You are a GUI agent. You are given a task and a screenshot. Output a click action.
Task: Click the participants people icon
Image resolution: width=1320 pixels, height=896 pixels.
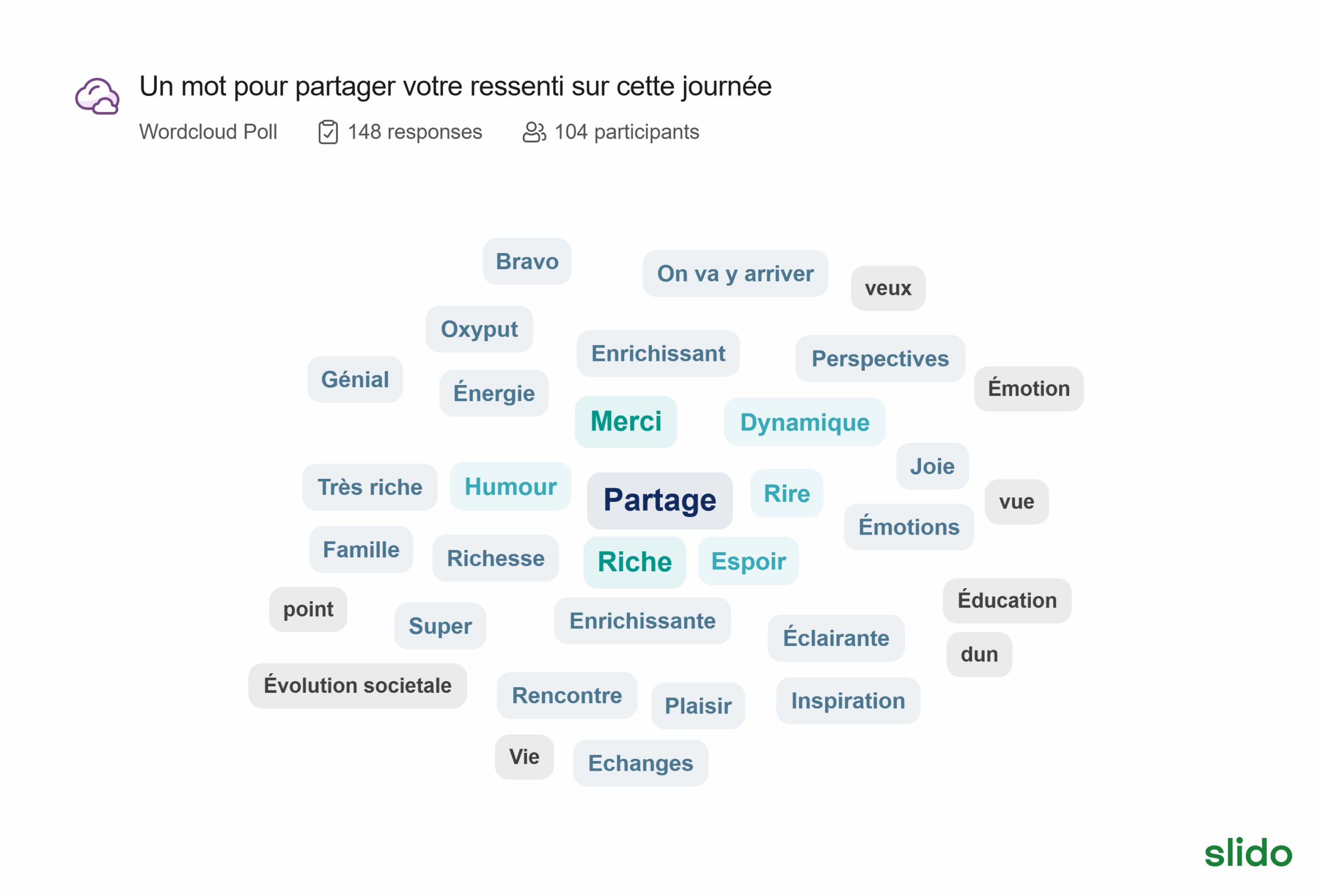tap(534, 132)
